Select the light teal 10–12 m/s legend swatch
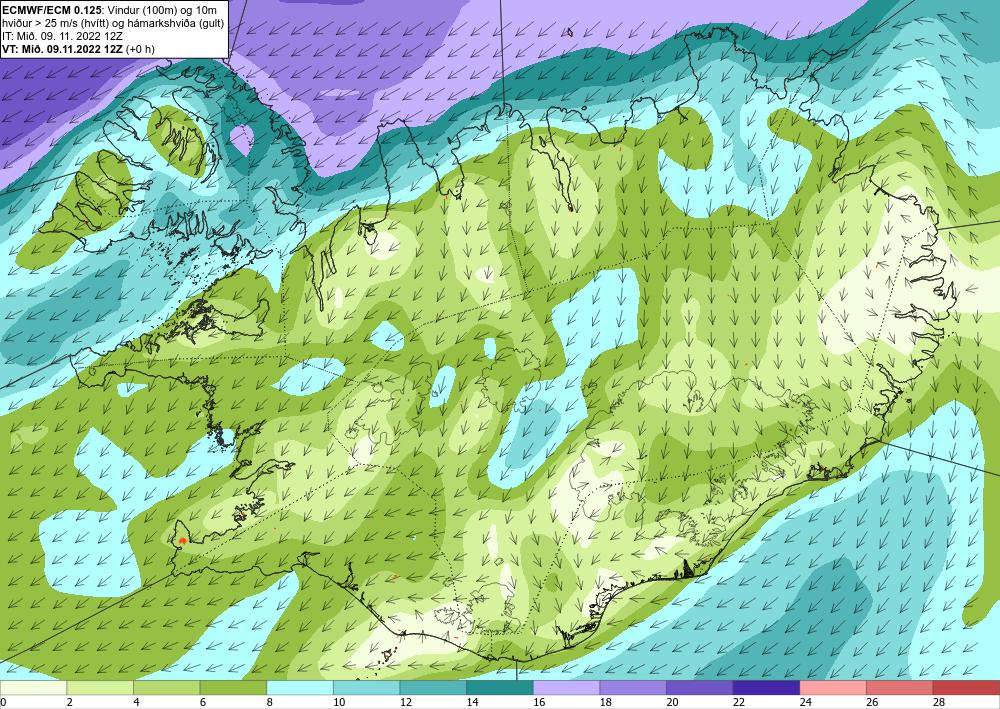 pyautogui.click(x=366, y=688)
